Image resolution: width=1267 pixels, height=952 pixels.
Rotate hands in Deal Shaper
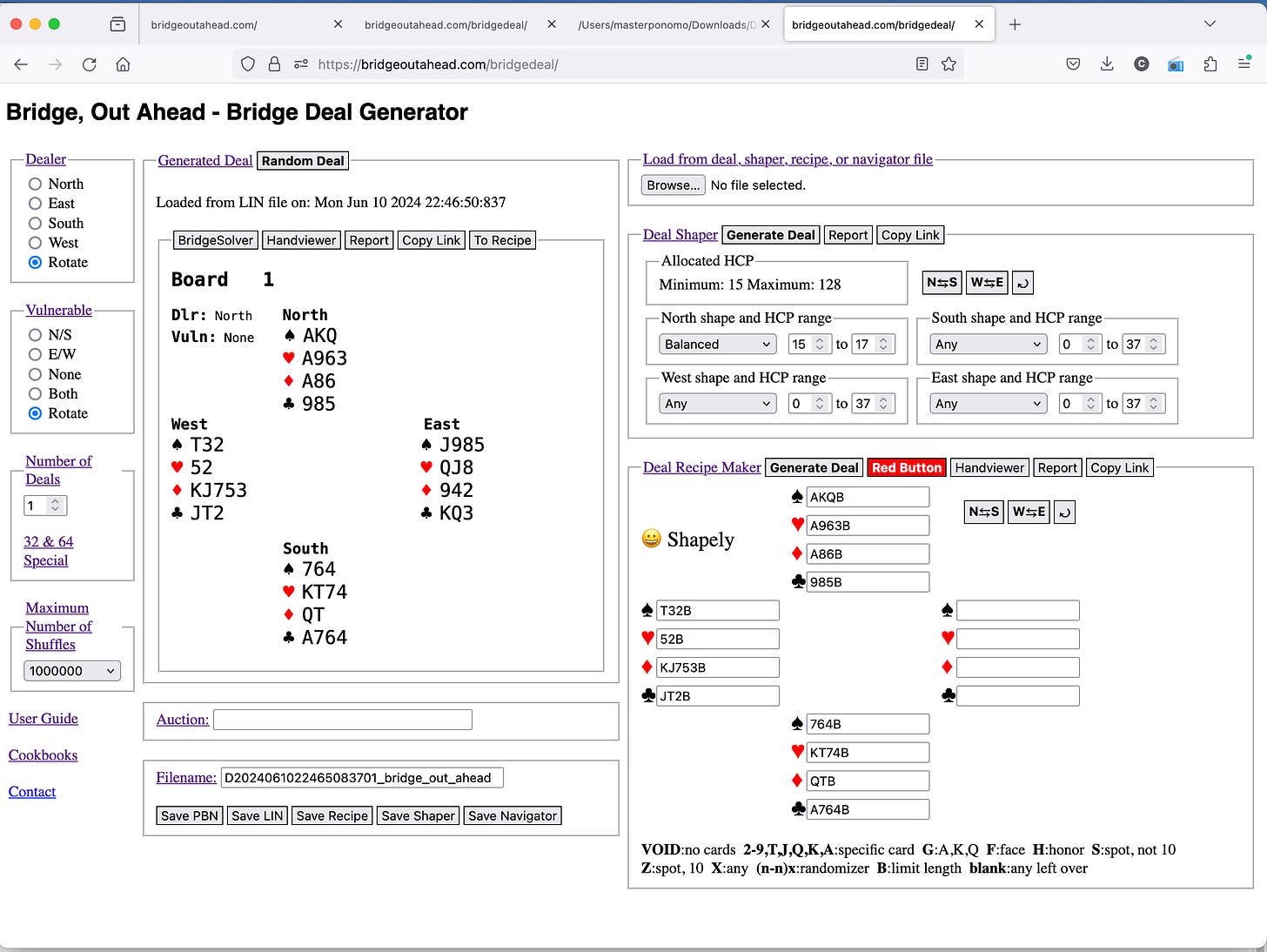tap(1023, 282)
